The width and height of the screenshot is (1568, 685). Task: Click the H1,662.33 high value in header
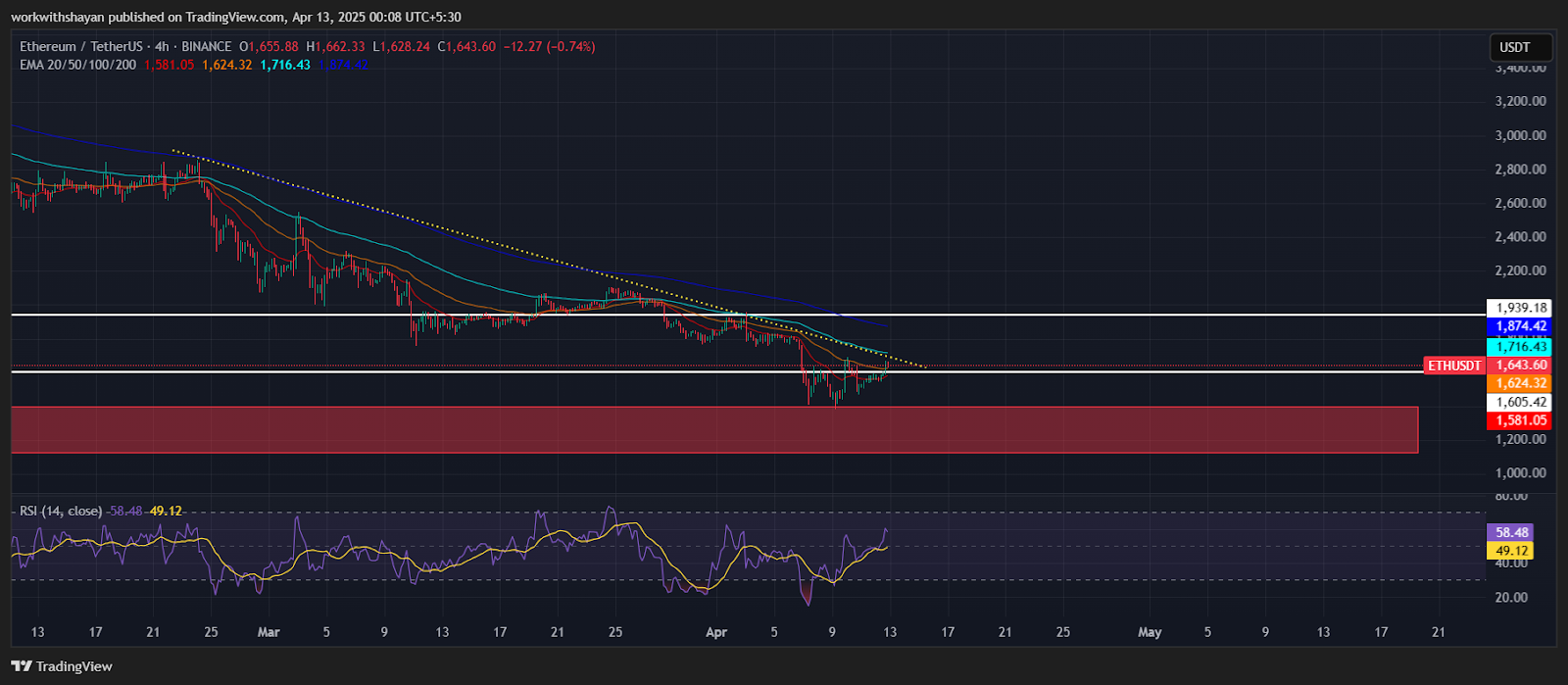pyautogui.click(x=335, y=46)
